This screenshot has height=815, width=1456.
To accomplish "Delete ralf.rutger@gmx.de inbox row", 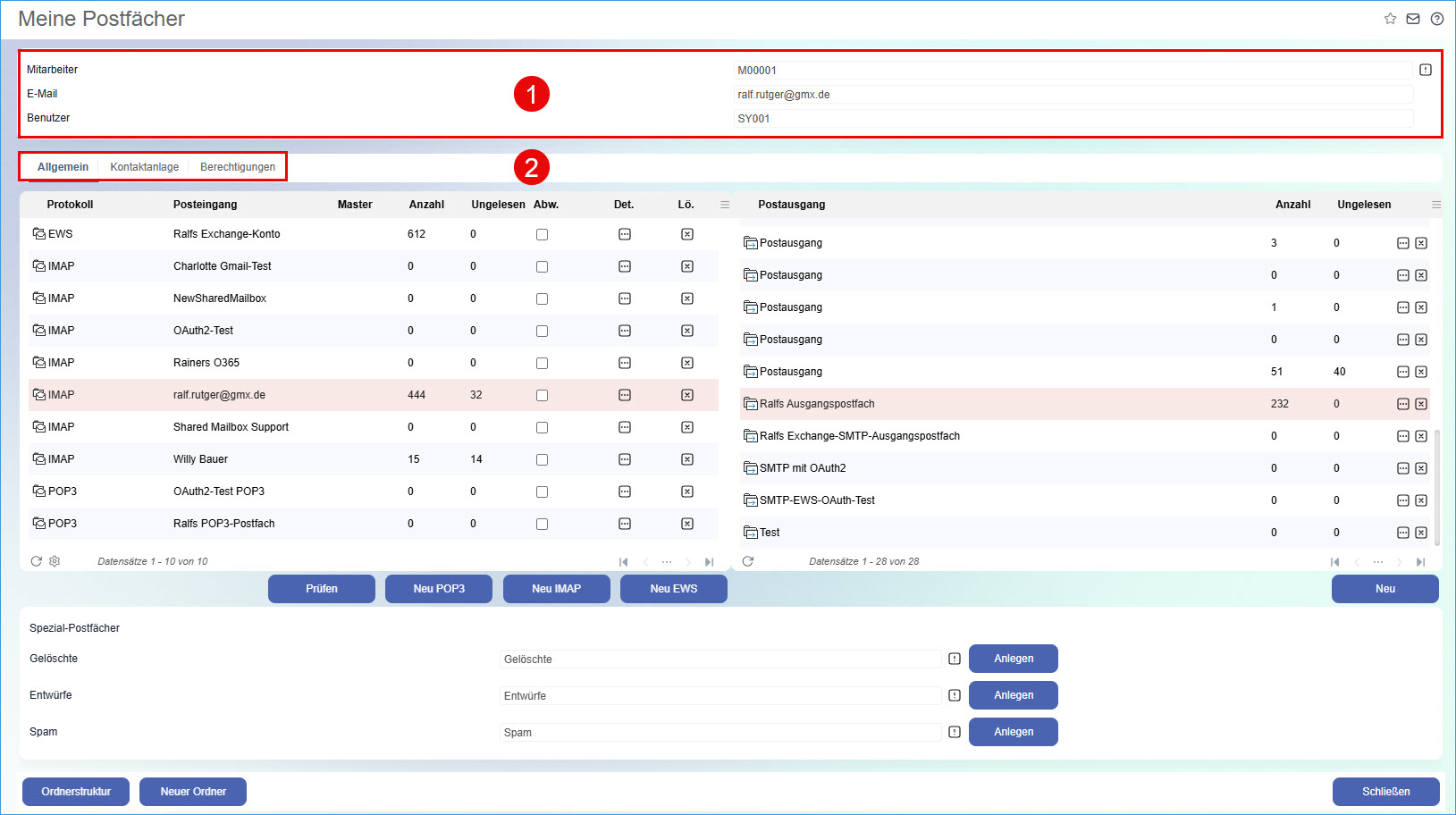I will 687,395.
